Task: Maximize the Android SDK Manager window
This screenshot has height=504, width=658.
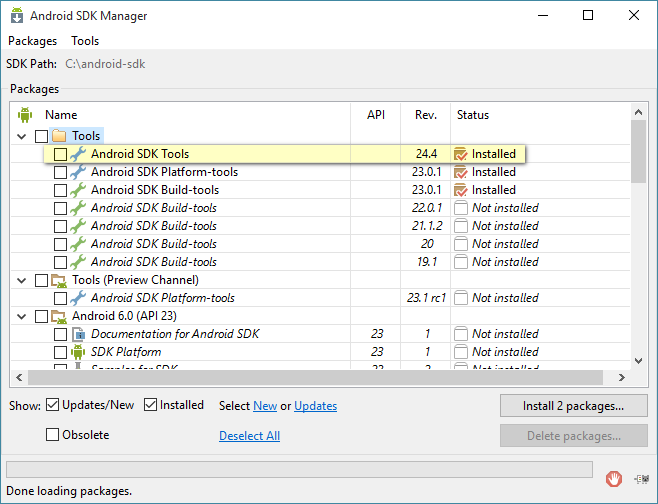Action: [588, 15]
